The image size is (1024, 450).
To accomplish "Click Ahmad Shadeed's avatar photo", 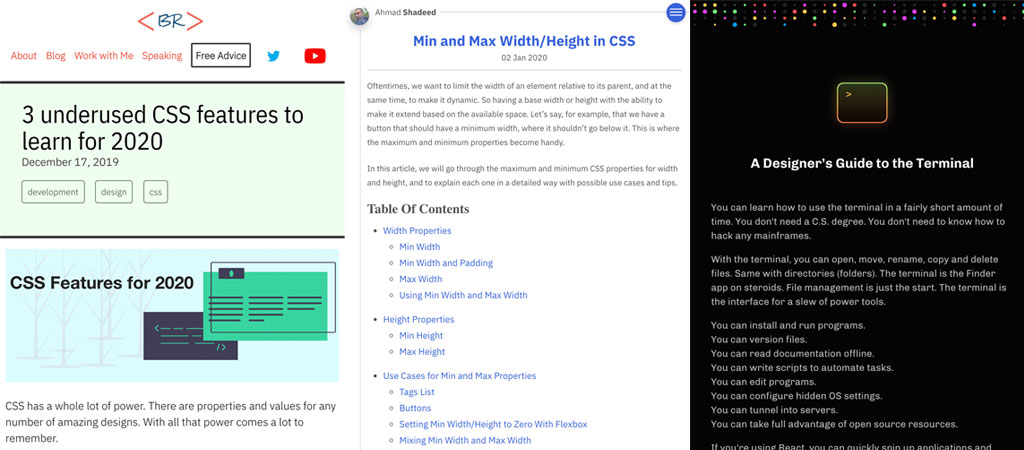I will [x=359, y=14].
